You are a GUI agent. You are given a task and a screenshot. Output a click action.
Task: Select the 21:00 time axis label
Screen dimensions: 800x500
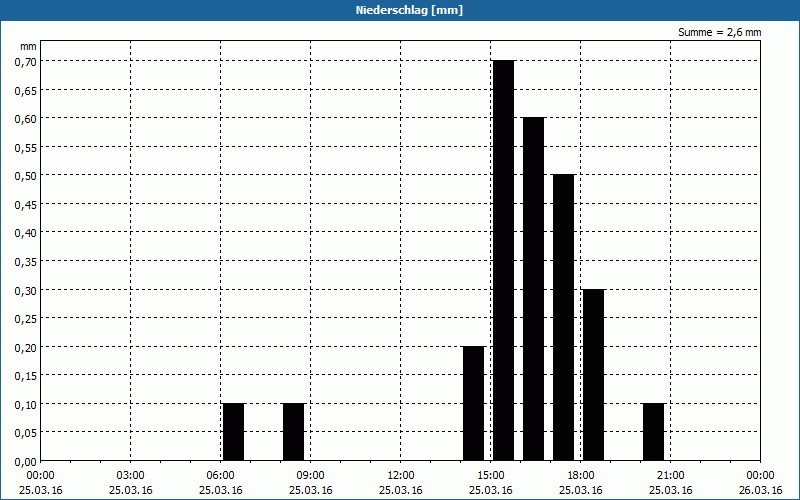click(x=670, y=475)
